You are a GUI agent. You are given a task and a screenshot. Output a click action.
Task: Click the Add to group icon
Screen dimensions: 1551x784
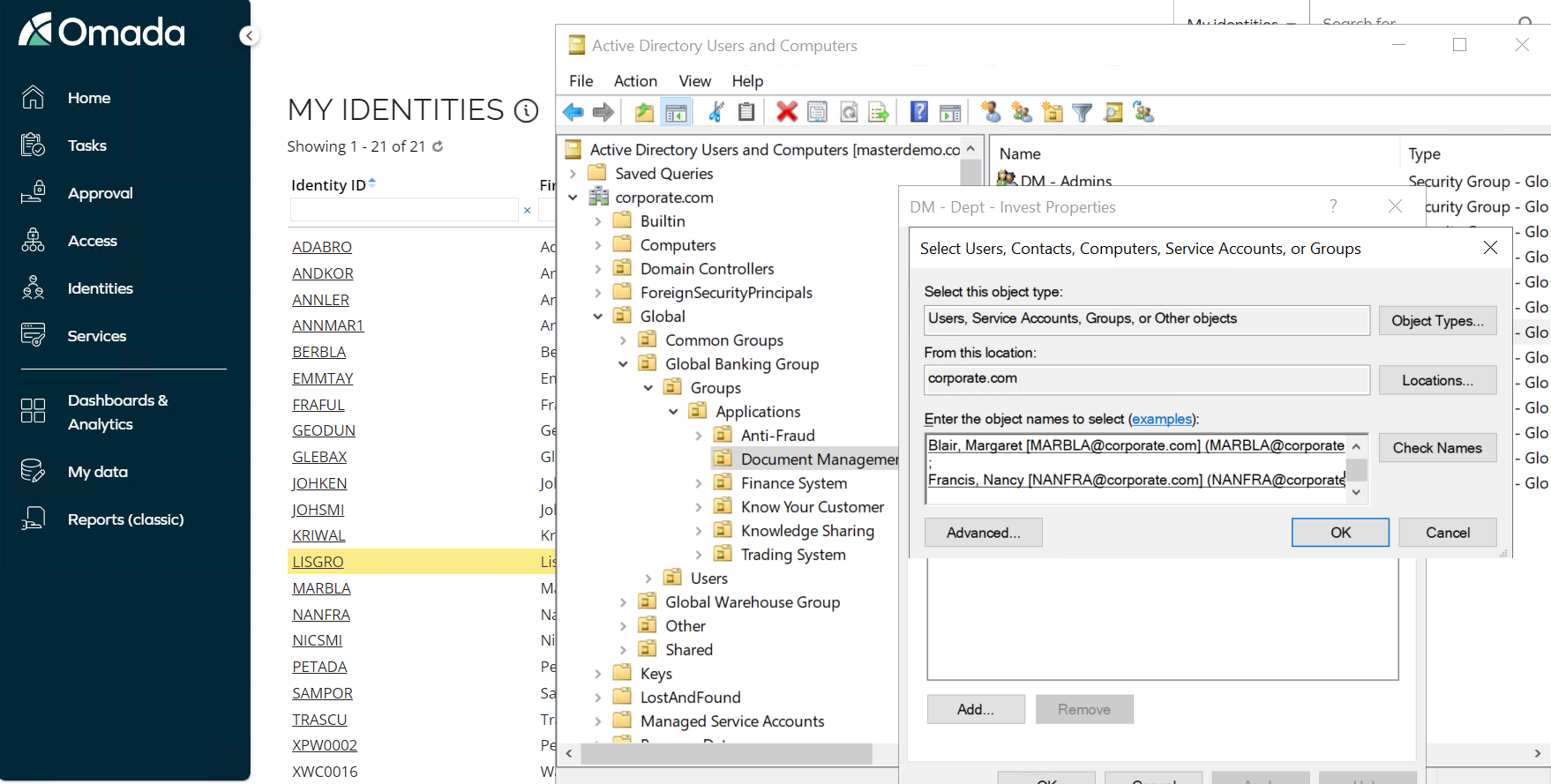pyautogui.click(x=1144, y=112)
